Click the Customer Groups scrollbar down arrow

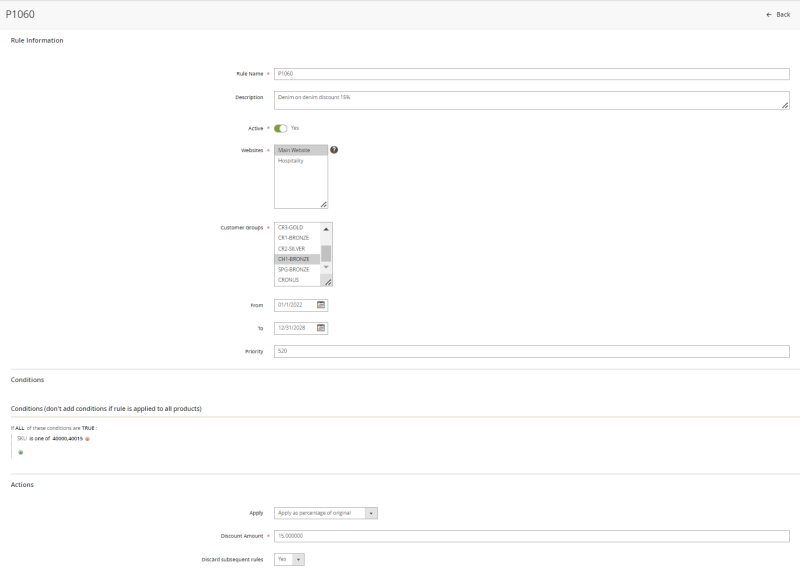326,267
